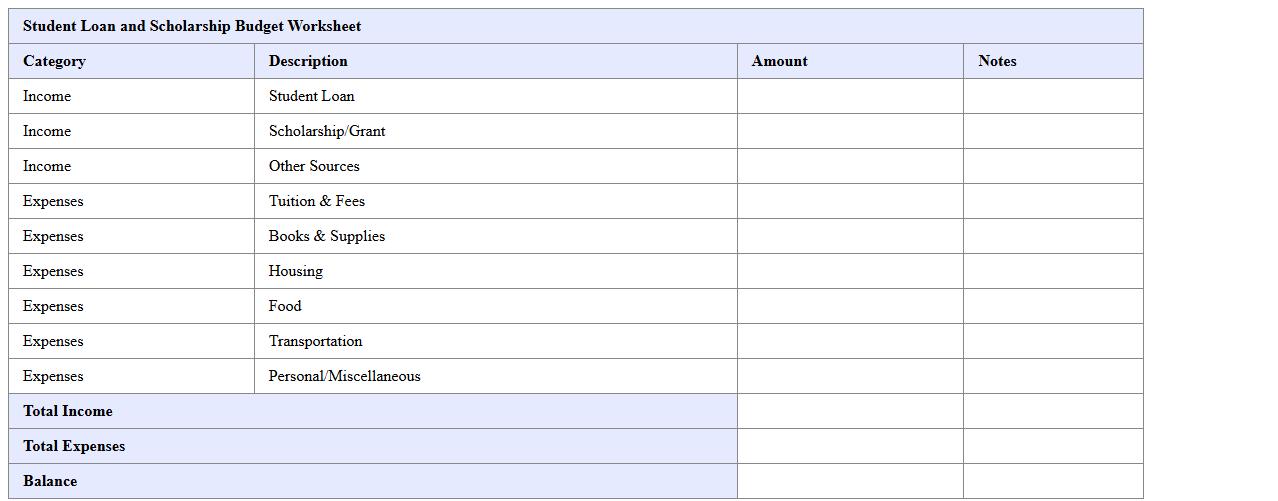The height and width of the screenshot is (501, 1278).
Task: Click the worksheet title row
Action: [575, 26]
